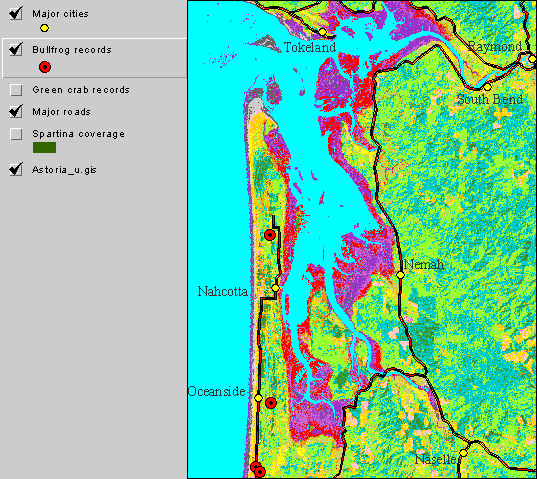Click the Oceanside map label

click(217, 391)
